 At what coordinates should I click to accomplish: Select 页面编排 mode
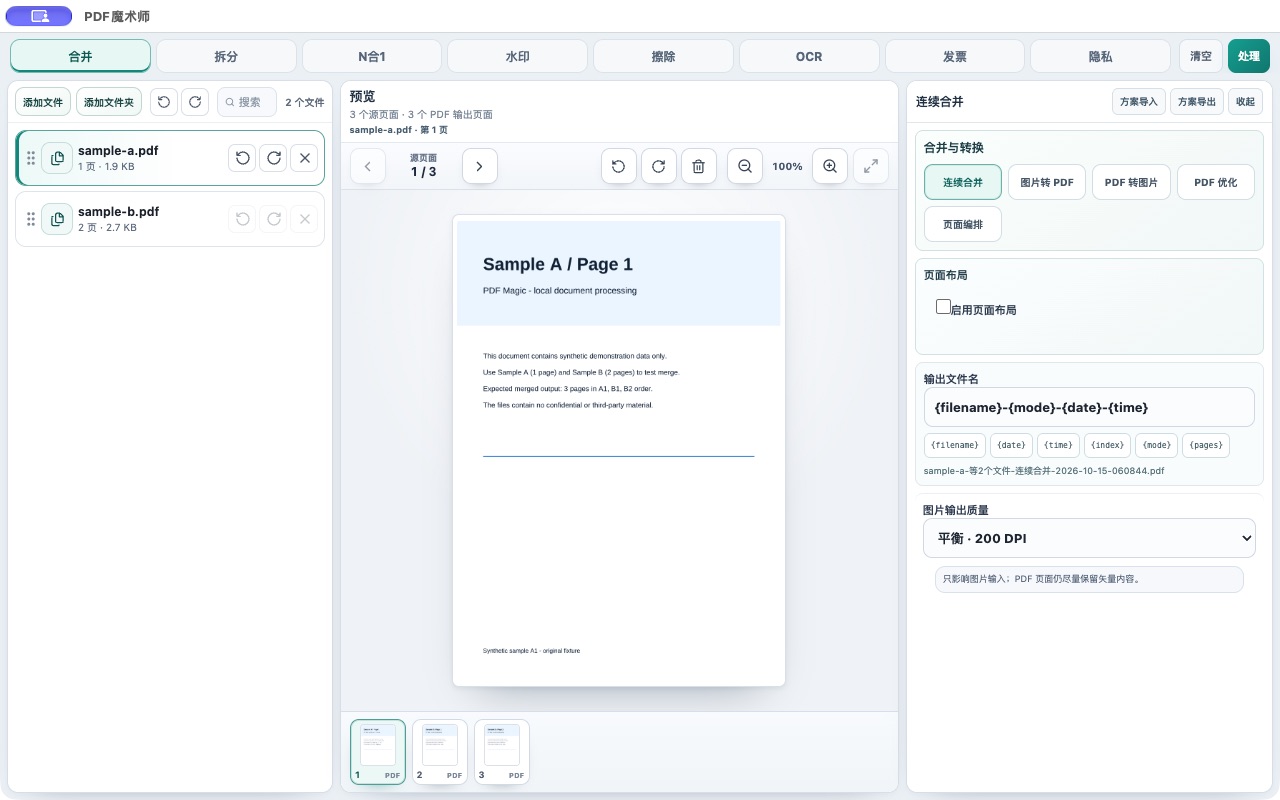click(963, 225)
